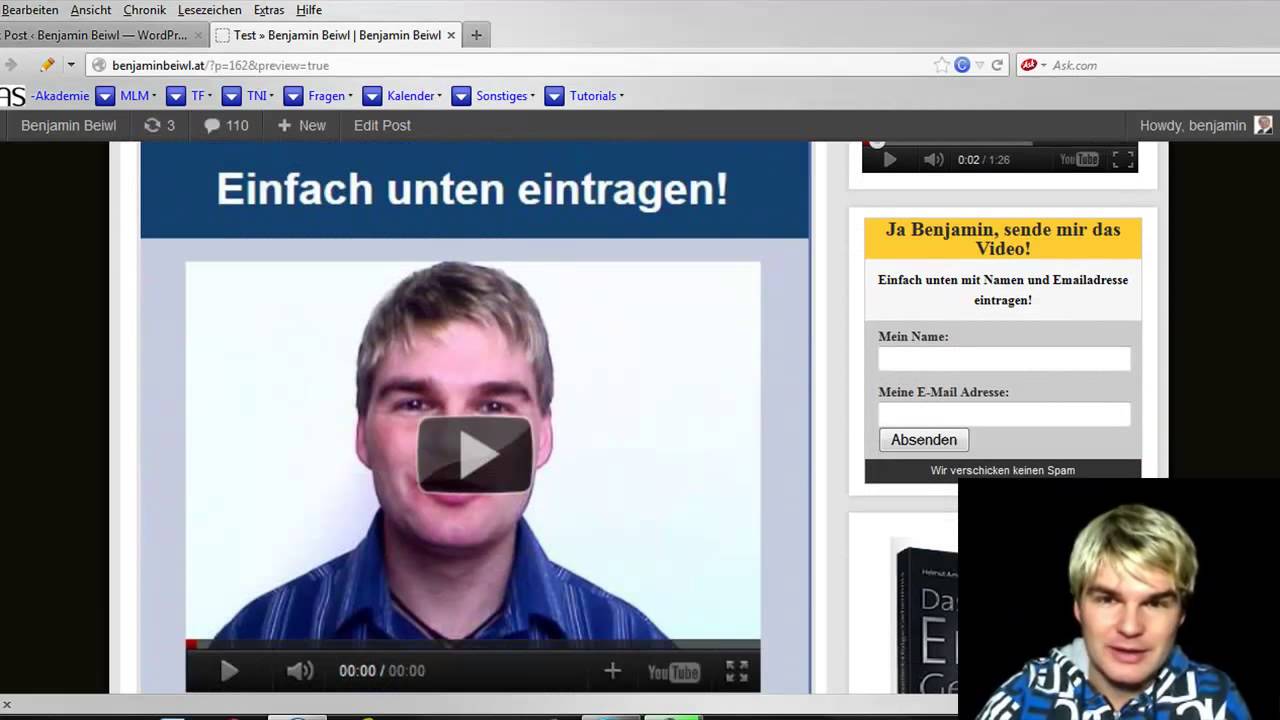Play the main video with center play button
Image resolution: width=1280 pixels, height=720 pixels.
(475, 455)
